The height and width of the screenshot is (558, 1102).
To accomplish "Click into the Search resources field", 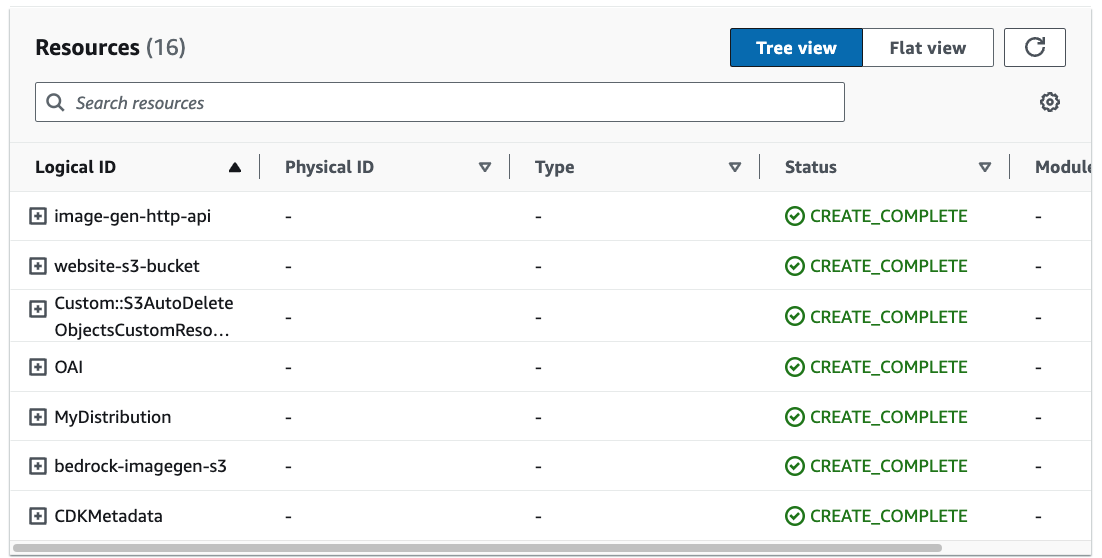I will (440, 103).
